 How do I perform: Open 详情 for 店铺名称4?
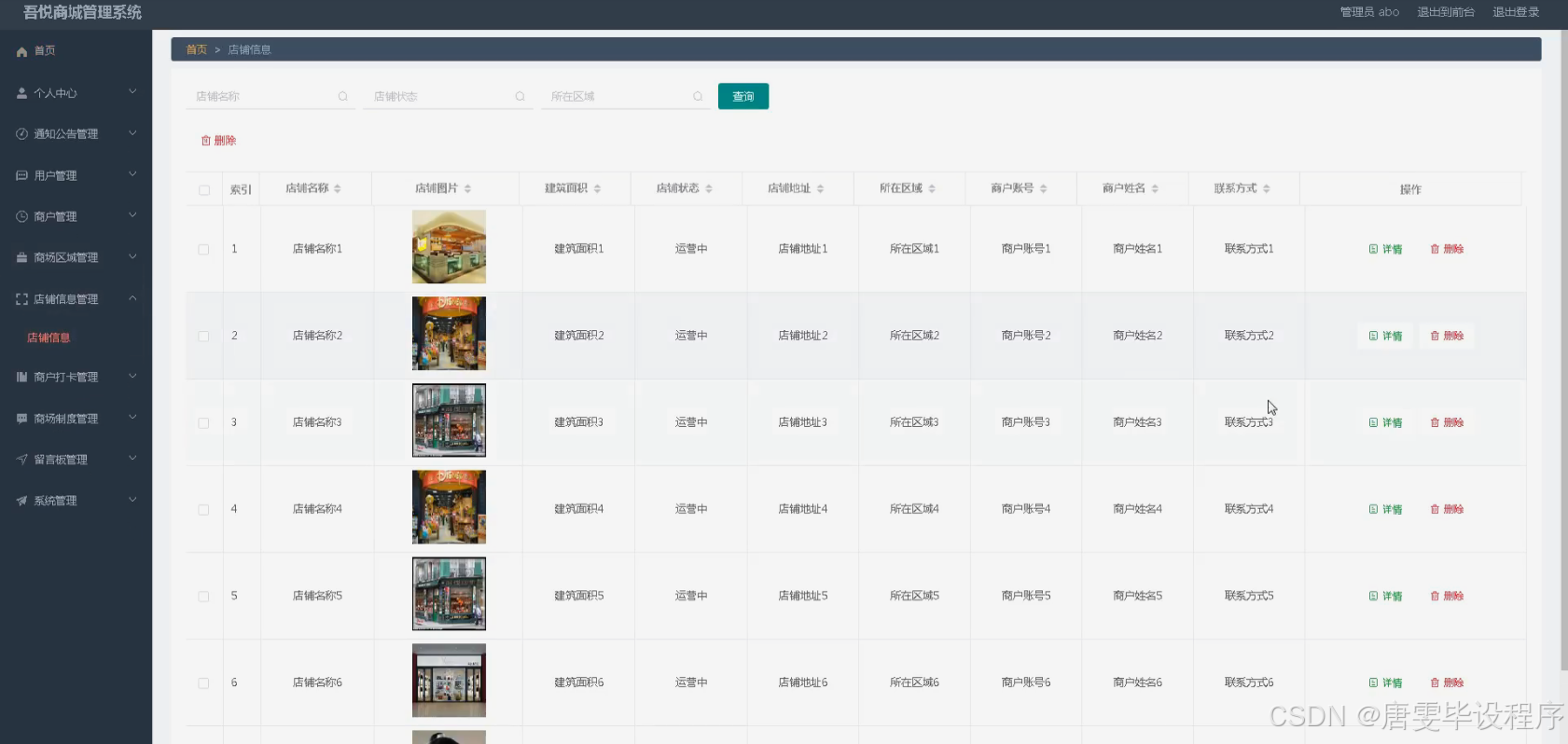point(1386,509)
